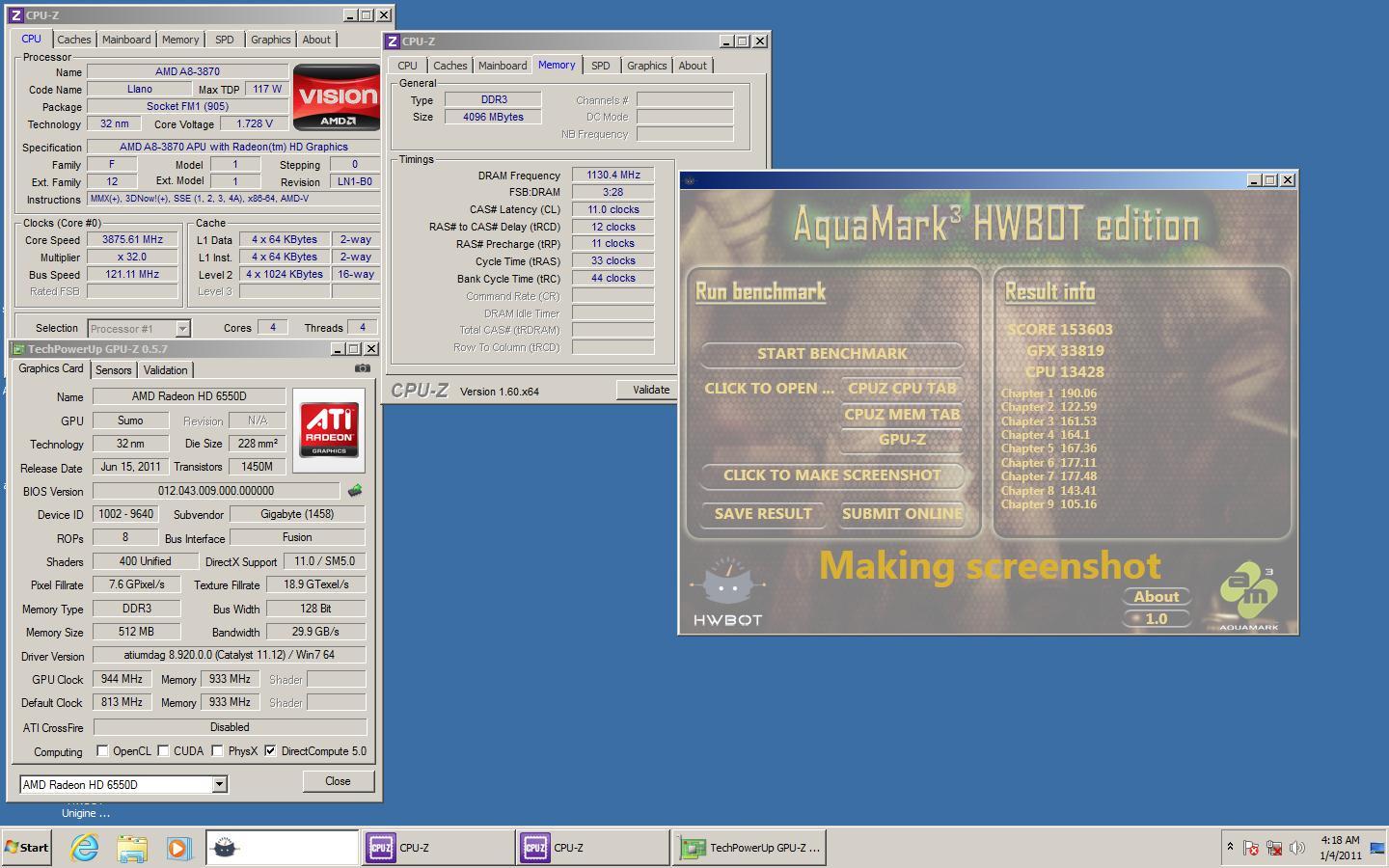Open Graphics tab in CPU-Z Memory window

tap(646, 66)
